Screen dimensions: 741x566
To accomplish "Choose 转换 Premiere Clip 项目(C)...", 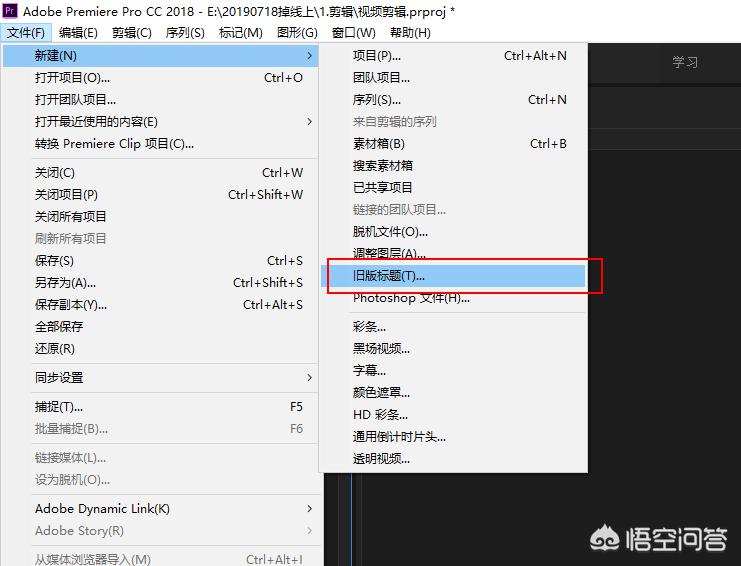I will [x=161, y=144].
